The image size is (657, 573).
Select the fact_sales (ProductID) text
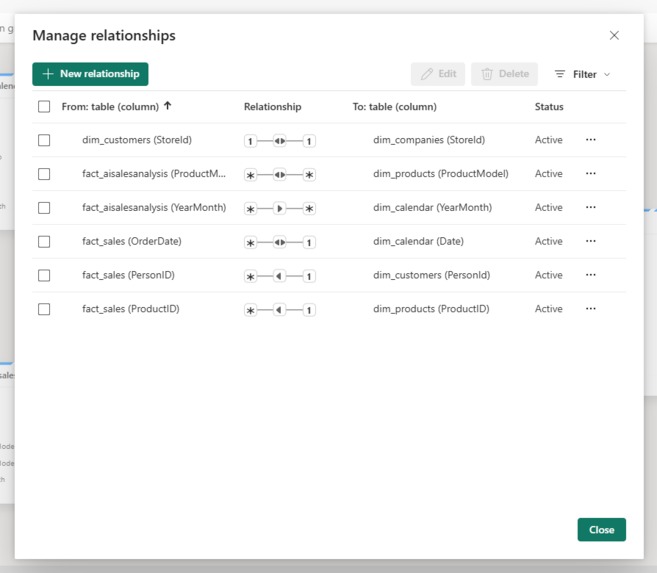(131, 309)
